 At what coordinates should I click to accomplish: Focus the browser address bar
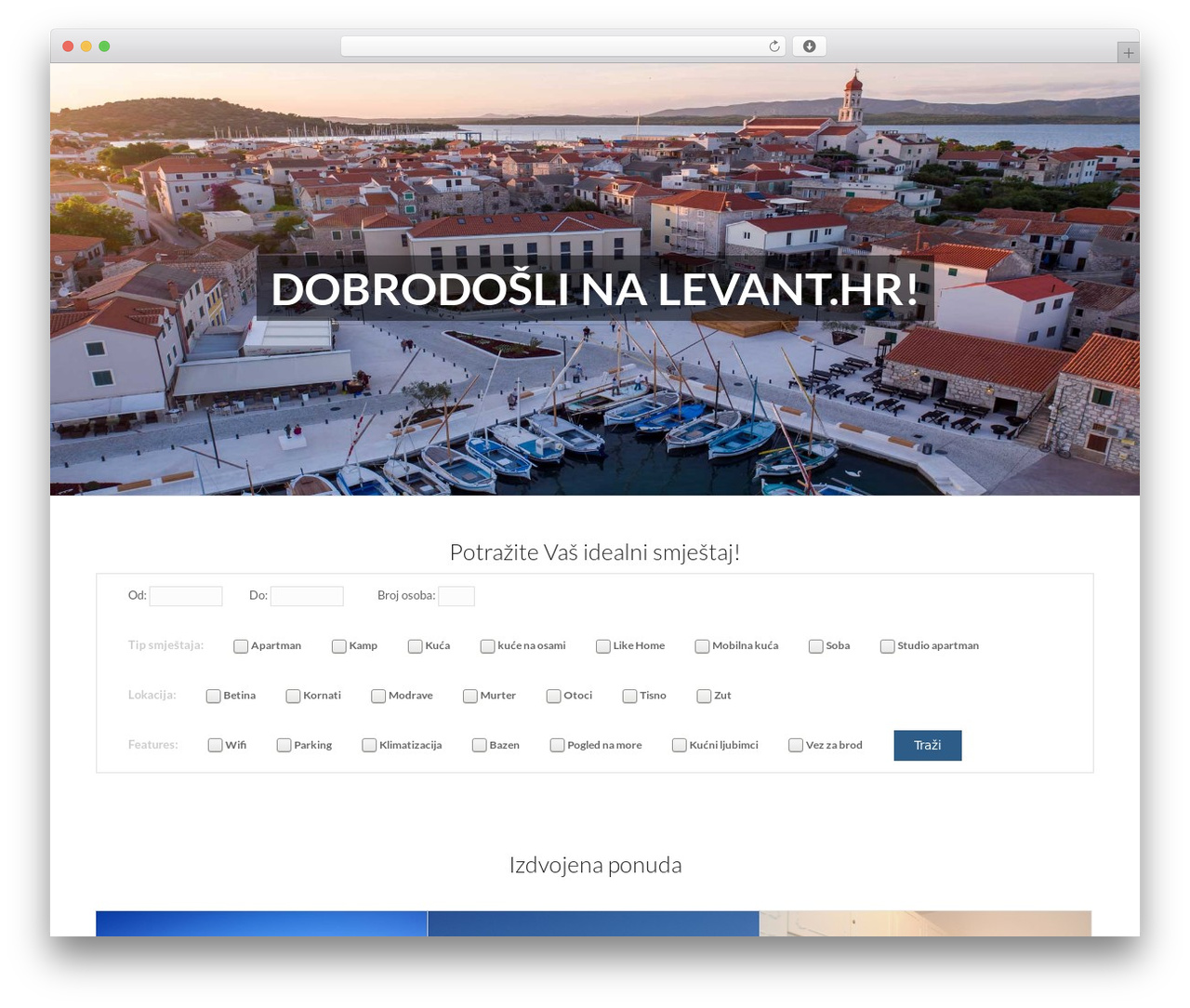click(x=562, y=46)
